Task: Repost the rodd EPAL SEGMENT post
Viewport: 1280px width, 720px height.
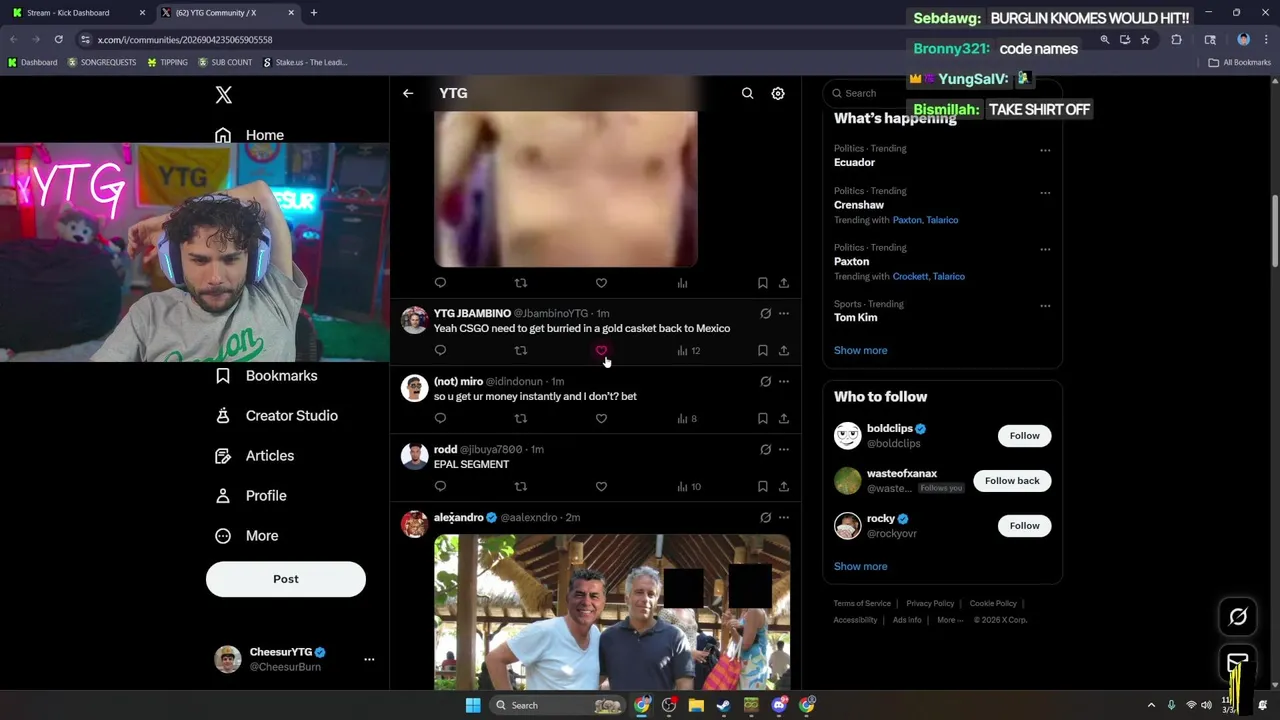Action: tap(520, 487)
